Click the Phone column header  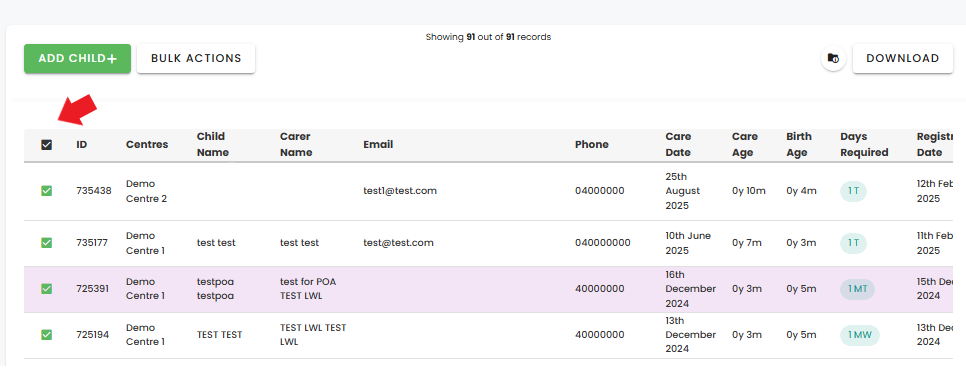pos(591,145)
